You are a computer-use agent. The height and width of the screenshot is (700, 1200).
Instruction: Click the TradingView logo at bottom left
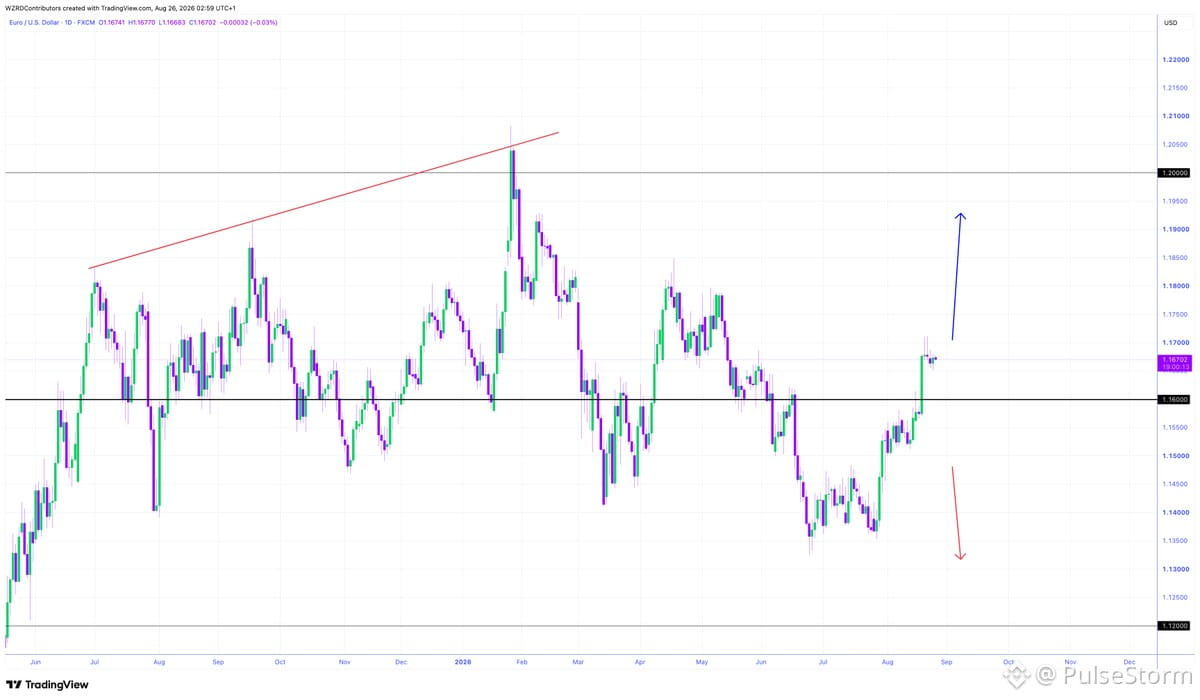[x=47, y=685]
